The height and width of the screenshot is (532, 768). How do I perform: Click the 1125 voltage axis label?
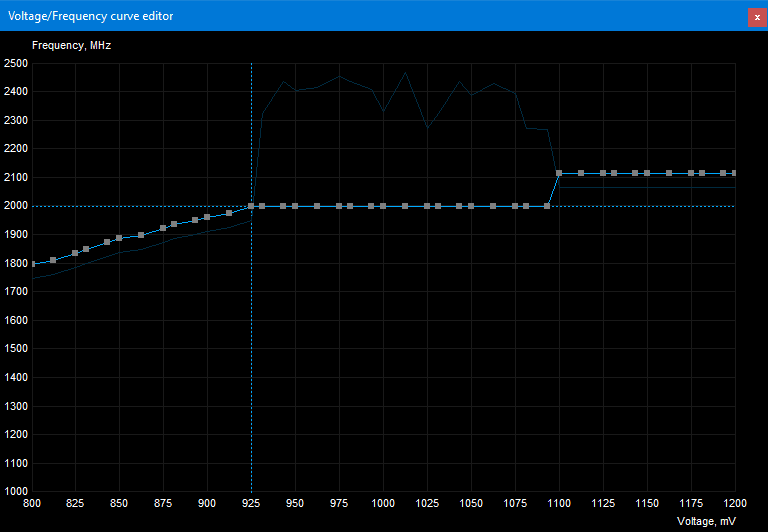603,504
